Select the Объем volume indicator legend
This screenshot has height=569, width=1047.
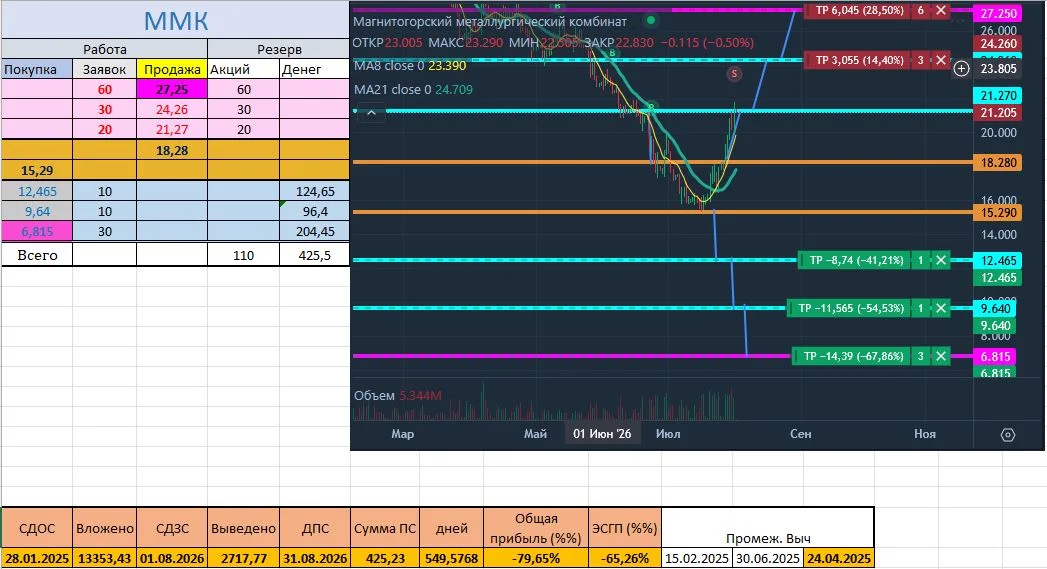click(397, 395)
